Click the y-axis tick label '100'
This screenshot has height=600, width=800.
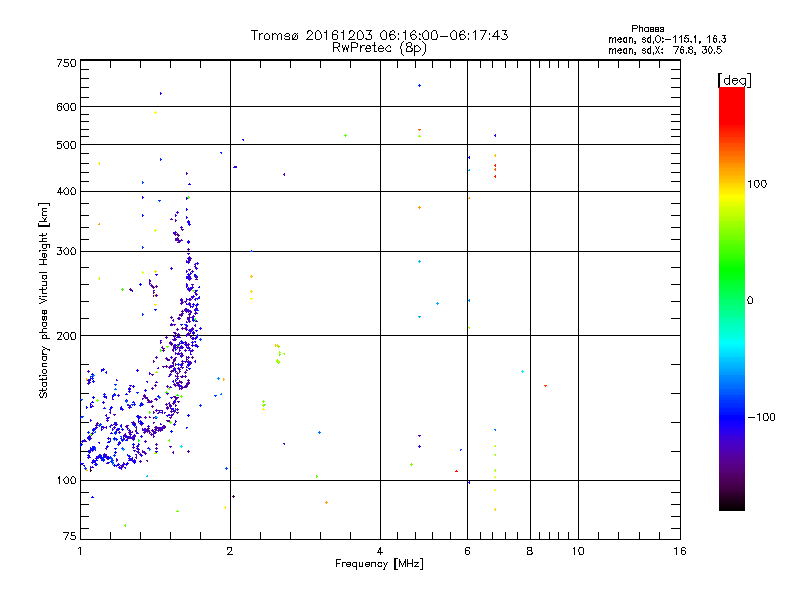point(66,481)
